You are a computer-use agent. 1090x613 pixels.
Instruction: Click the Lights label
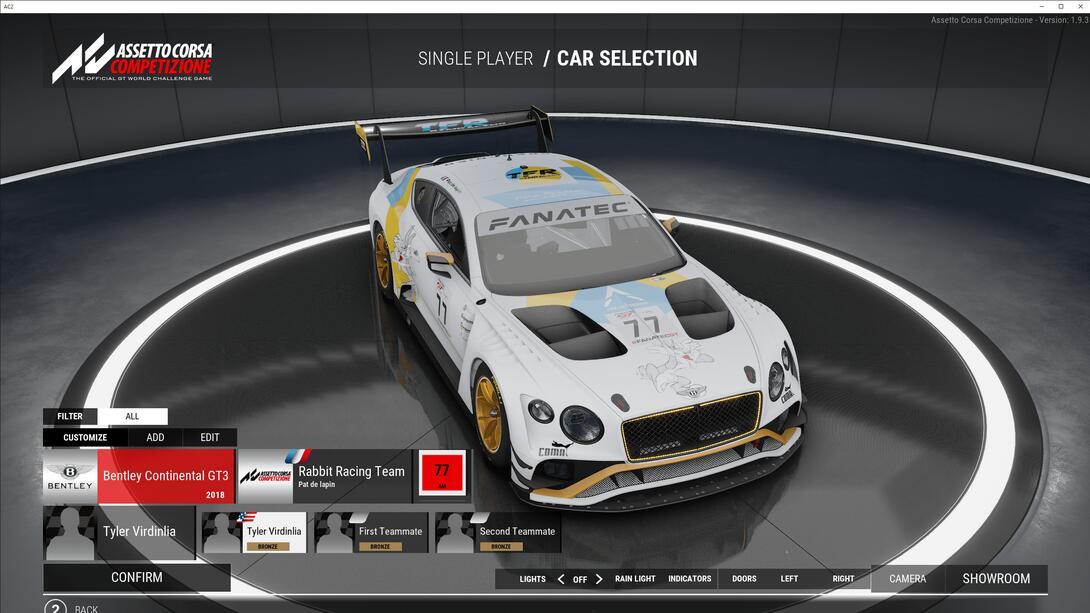(532, 578)
